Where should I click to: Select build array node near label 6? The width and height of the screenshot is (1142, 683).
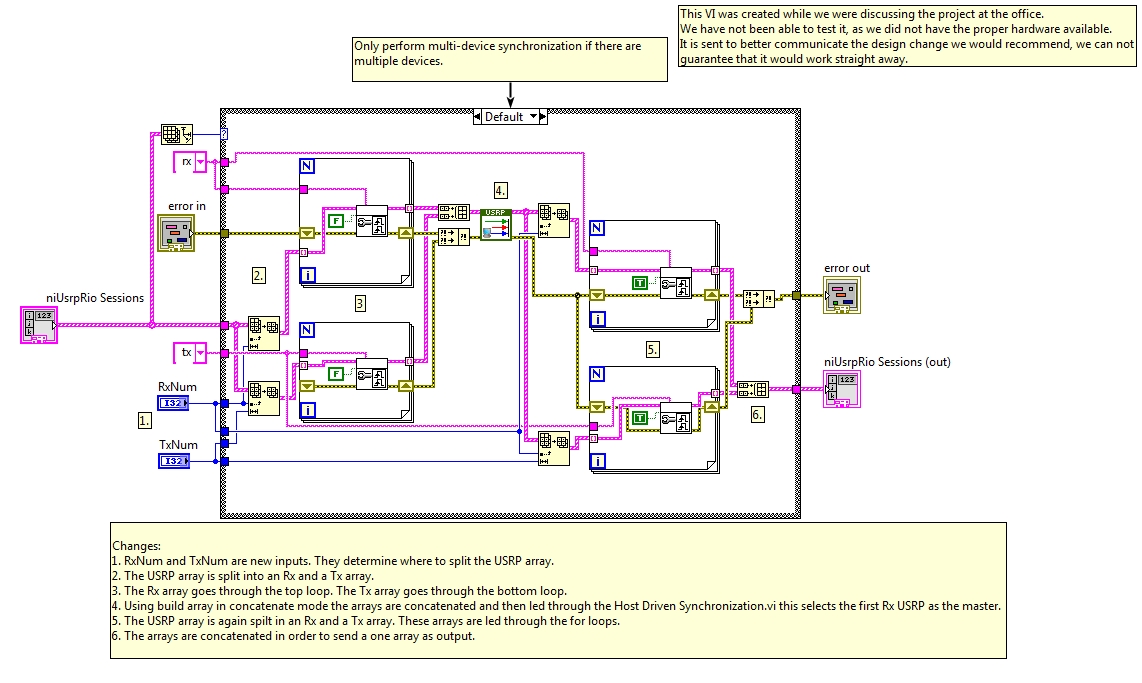(752, 390)
